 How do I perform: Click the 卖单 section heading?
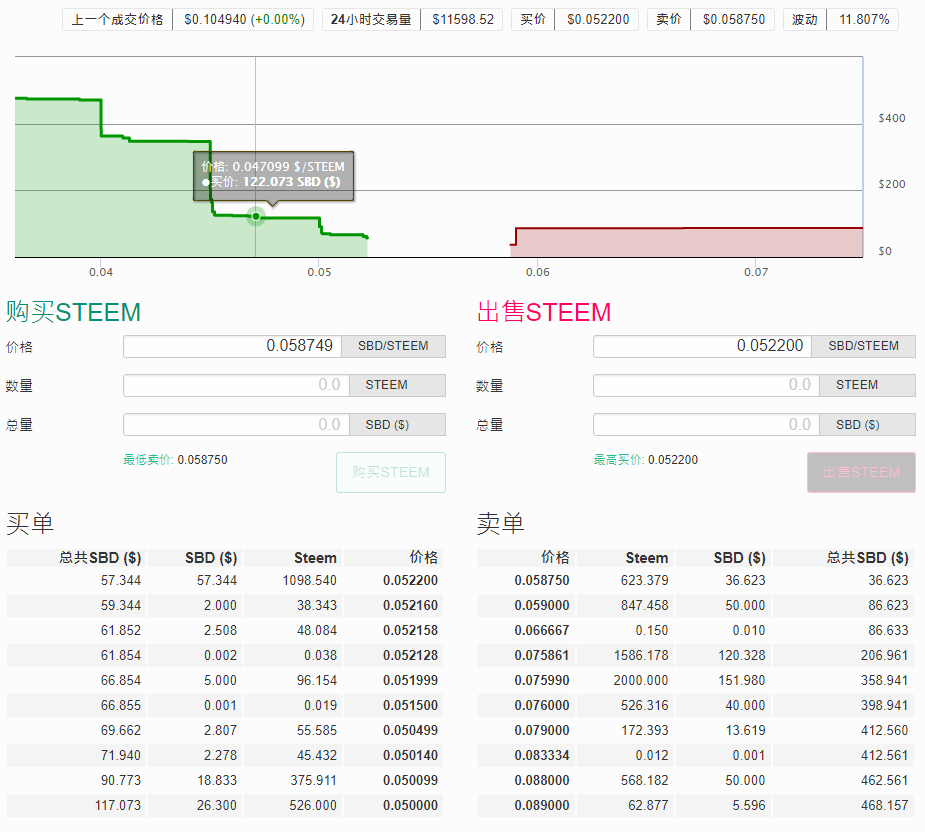500,523
